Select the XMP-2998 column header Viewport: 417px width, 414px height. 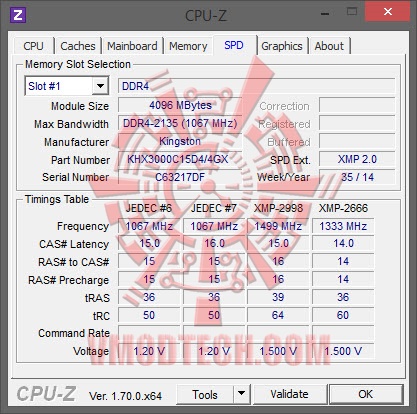tap(278, 208)
